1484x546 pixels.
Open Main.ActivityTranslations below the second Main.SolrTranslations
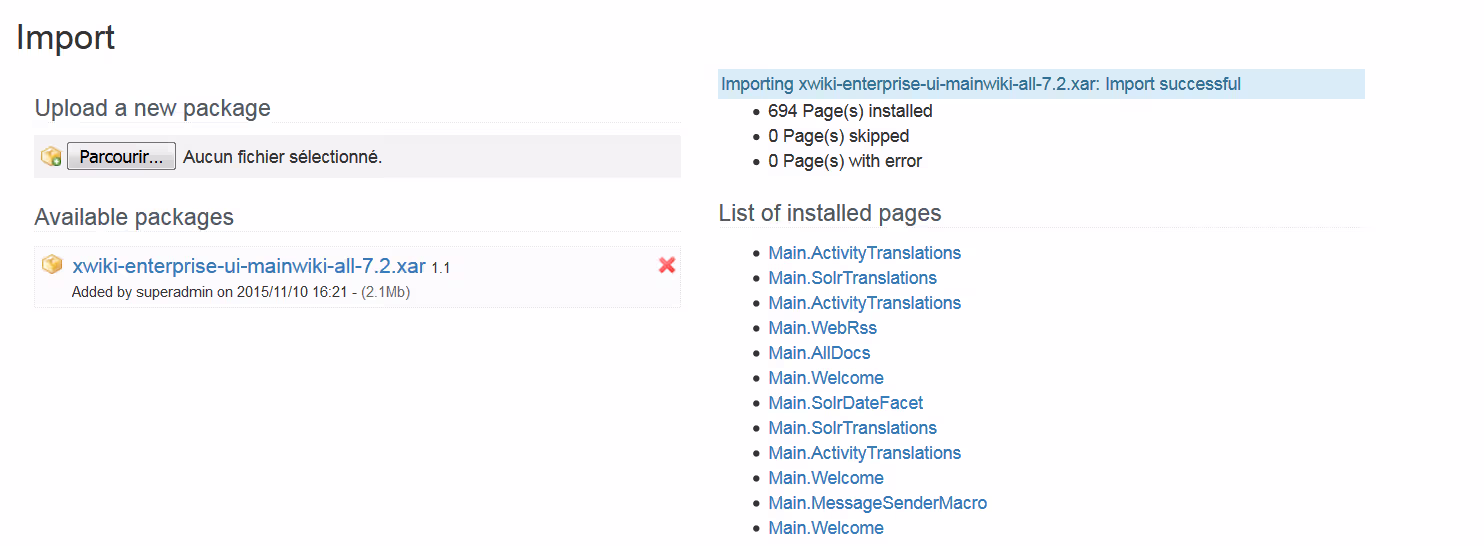[864, 453]
